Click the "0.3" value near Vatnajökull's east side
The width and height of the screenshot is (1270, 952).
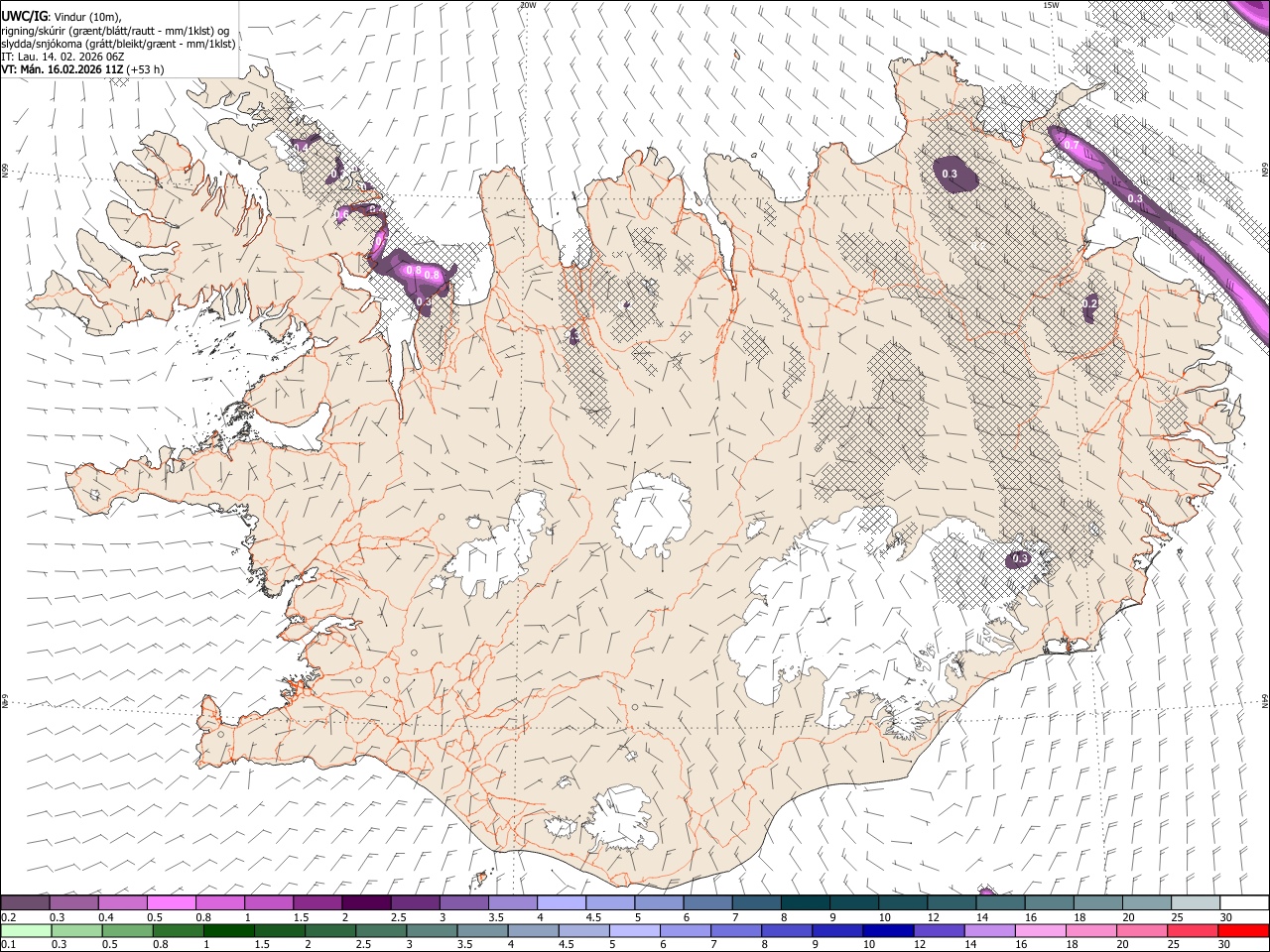point(1019,559)
